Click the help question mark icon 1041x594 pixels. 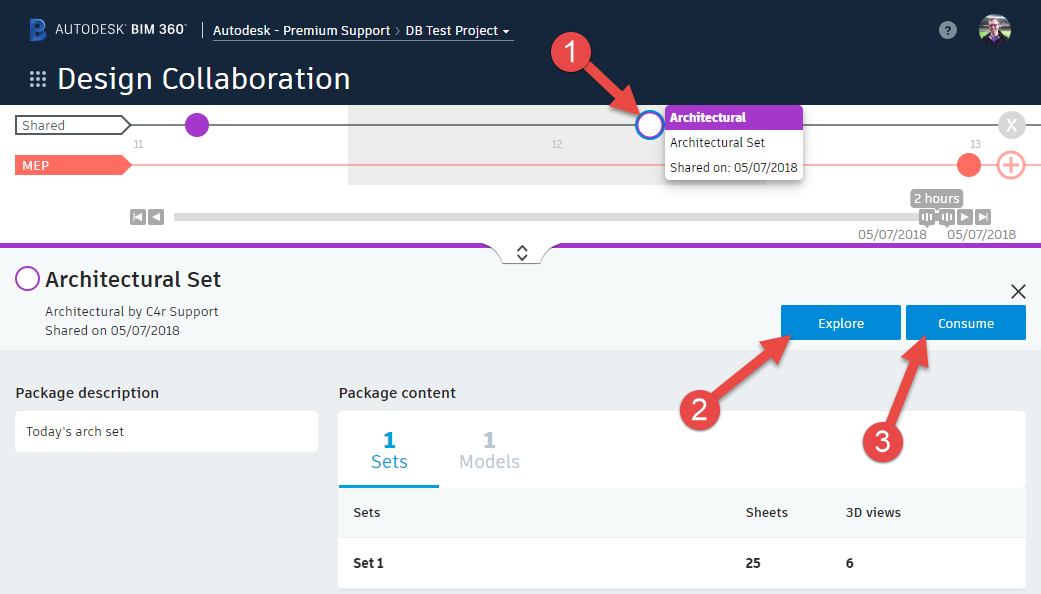click(x=947, y=30)
